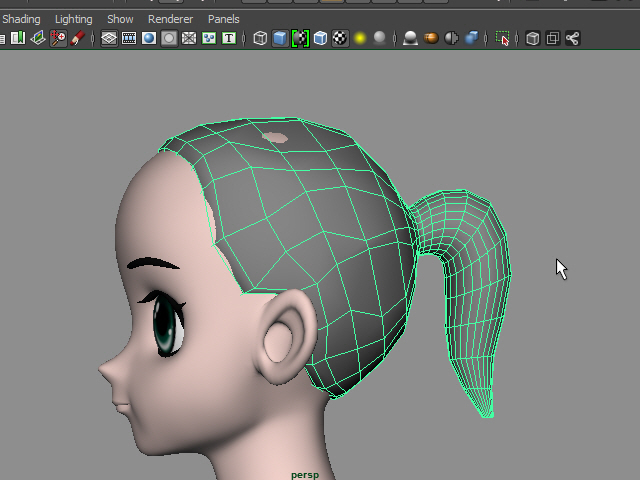The height and width of the screenshot is (480, 640).
Task: Activate the grease pencil tool icon
Action: coord(78,39)
